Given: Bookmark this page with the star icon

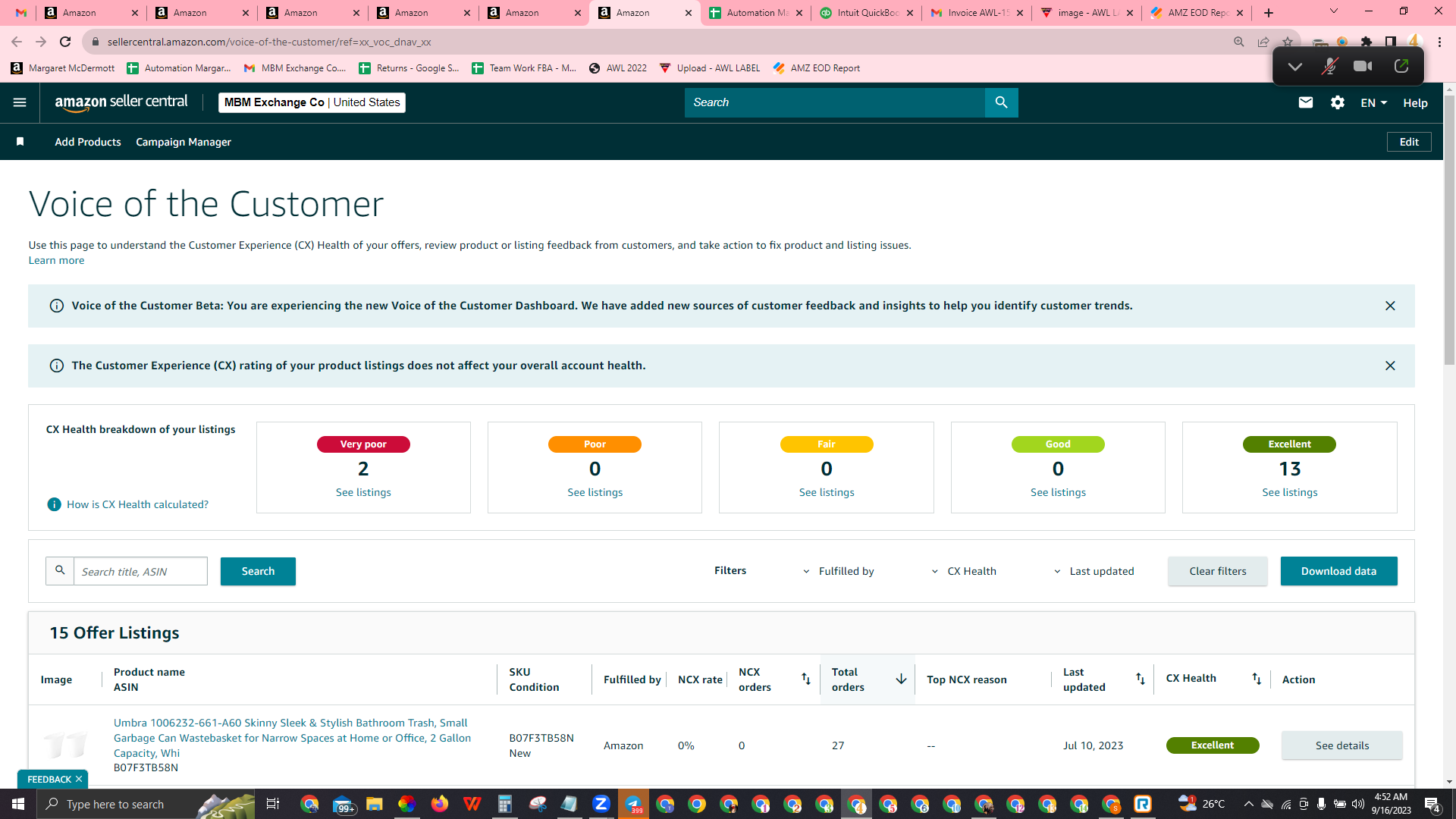Looking at the screenshot, I should pyautogui.click(x=1288, y=42).
